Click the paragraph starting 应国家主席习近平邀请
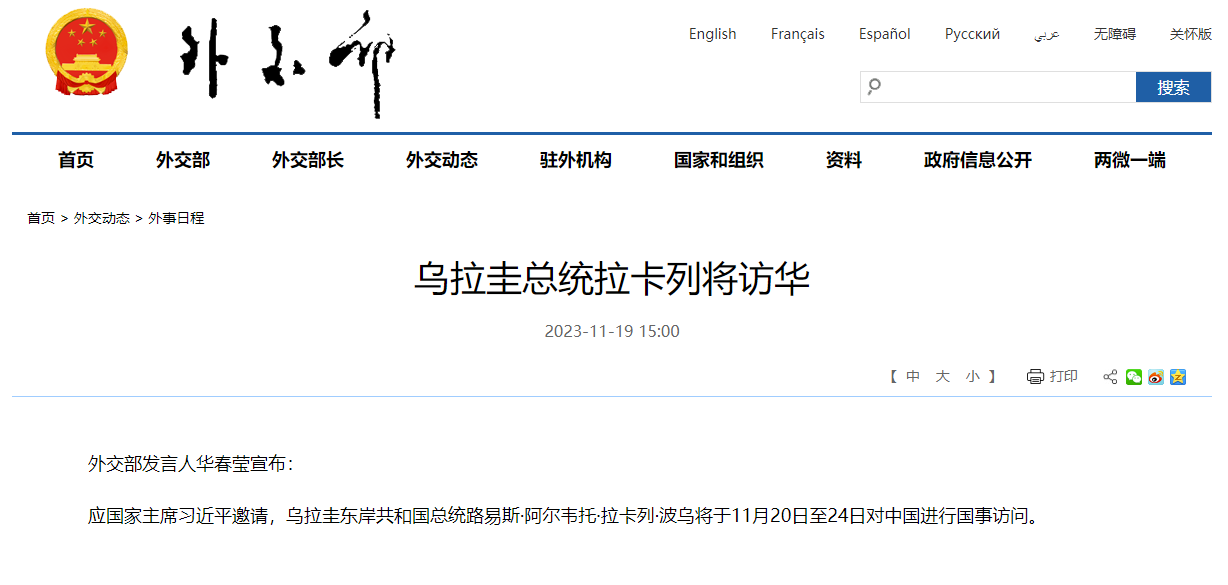 coord(565,517)
